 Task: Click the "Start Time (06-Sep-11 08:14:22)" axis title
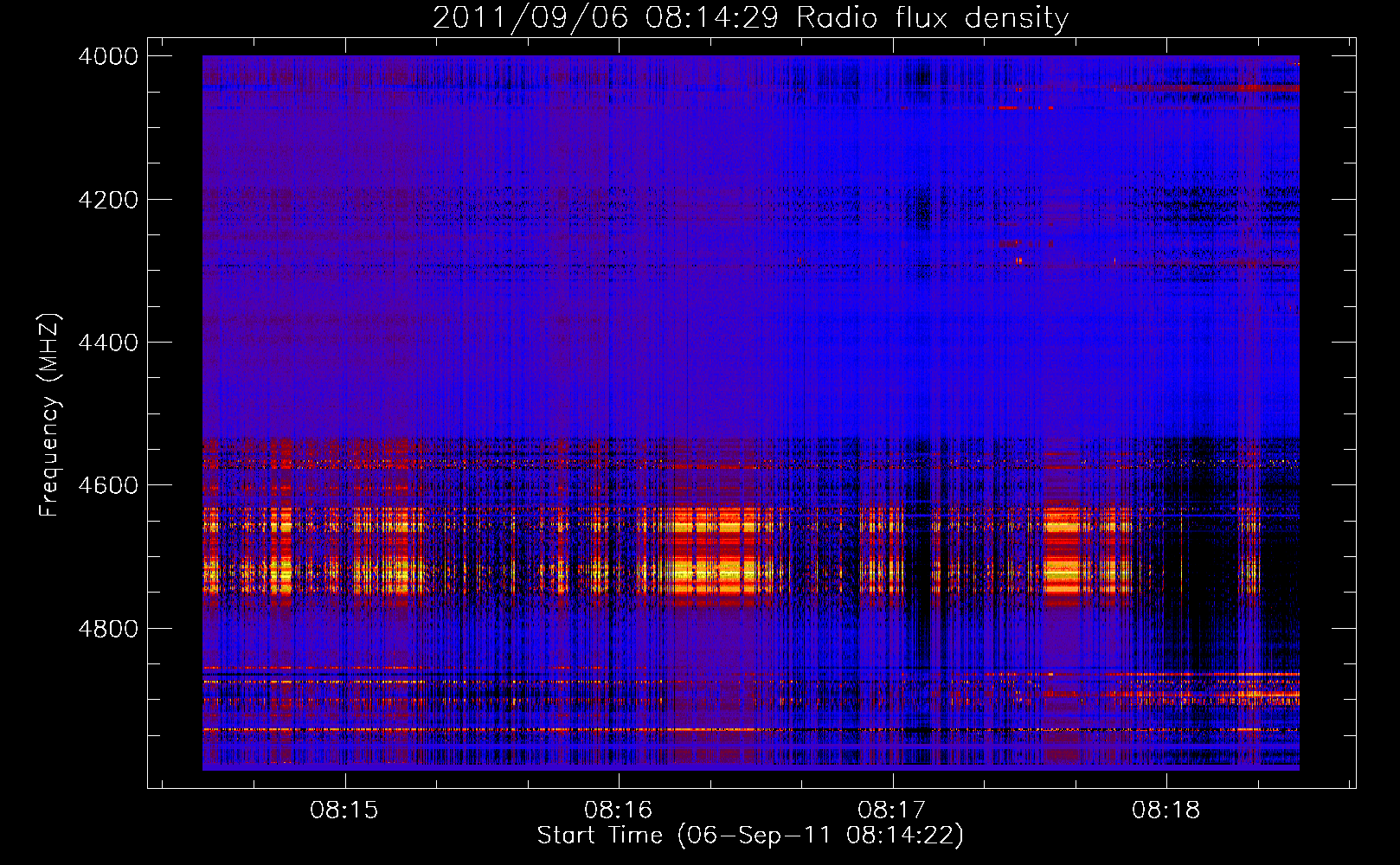click(x=750, y=836)
